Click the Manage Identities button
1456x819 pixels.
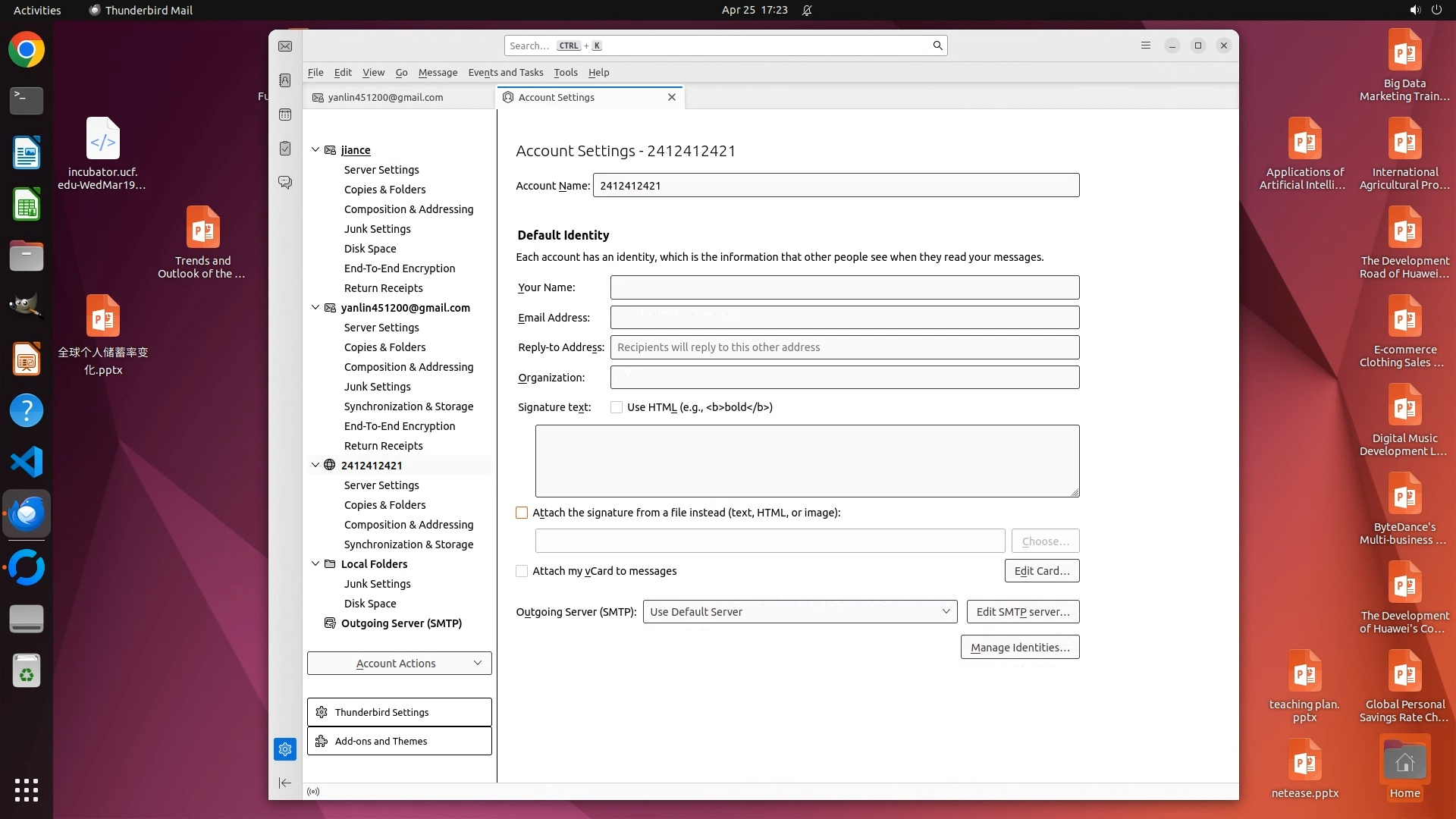coord(1019,648)
